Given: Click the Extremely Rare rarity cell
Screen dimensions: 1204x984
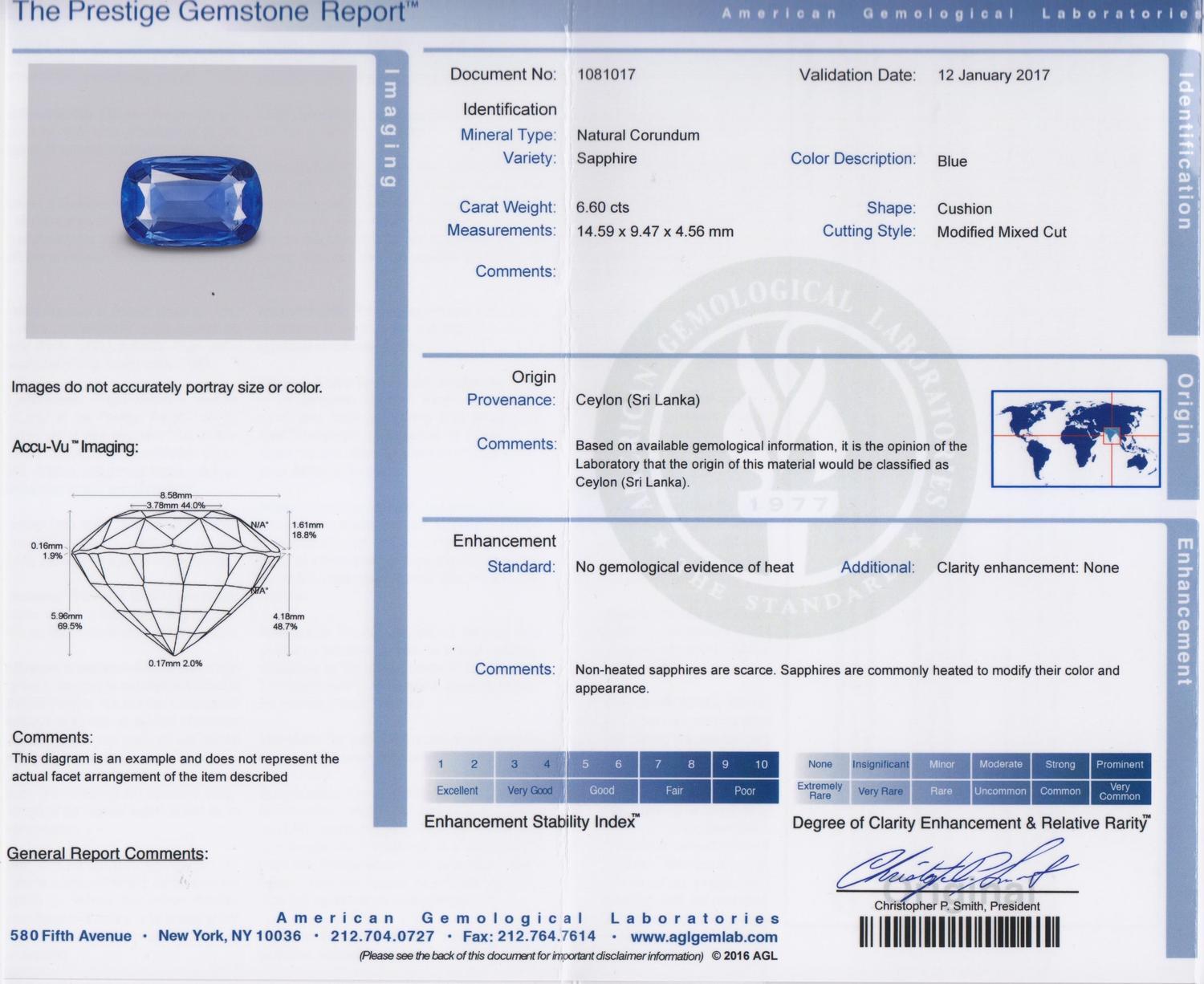Looking at the screenshot, I should click(x=820, y=791).
